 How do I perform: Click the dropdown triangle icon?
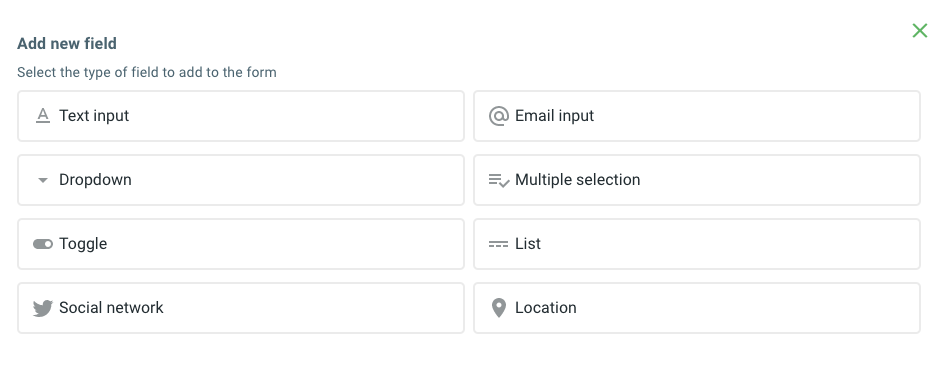tap(42, 180)
